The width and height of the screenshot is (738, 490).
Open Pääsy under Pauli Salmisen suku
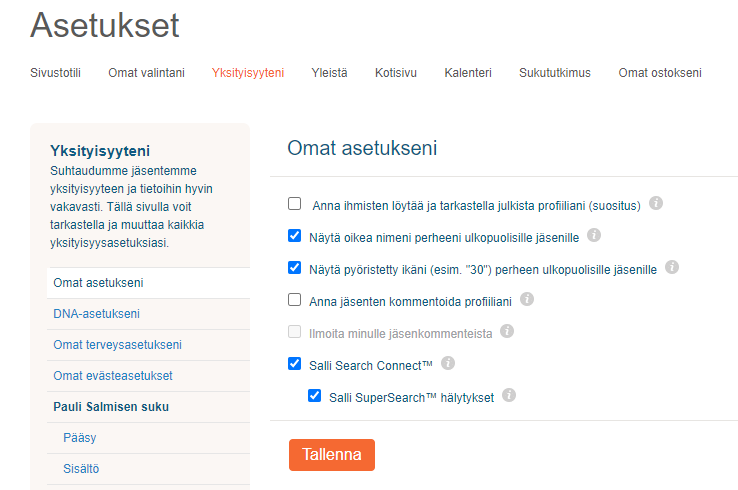click(x=80, y=438)
